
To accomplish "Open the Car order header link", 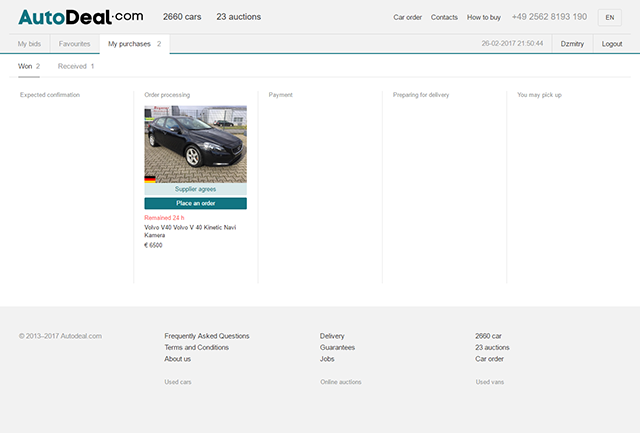I will pos(408,17).
